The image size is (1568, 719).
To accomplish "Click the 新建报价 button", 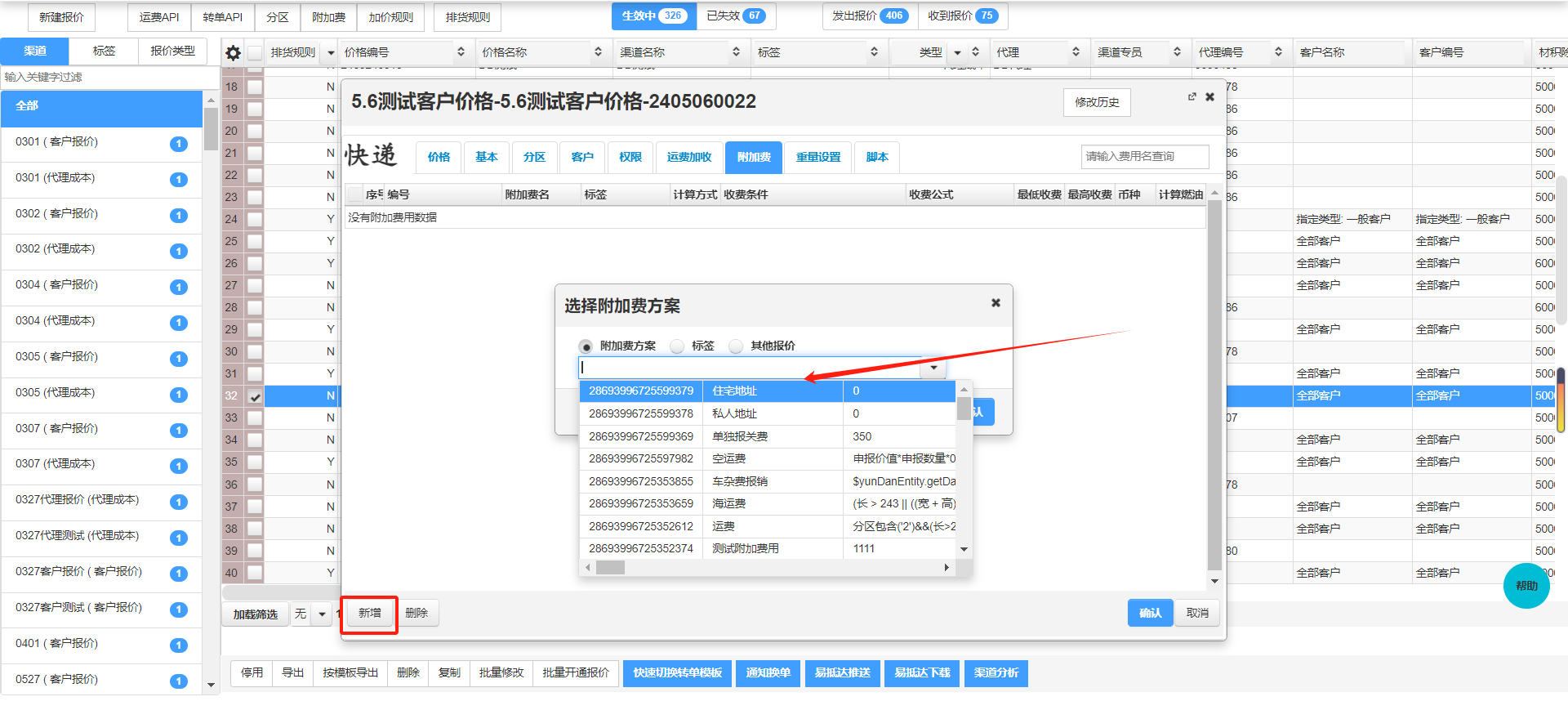I will click(x=61, y=17).
